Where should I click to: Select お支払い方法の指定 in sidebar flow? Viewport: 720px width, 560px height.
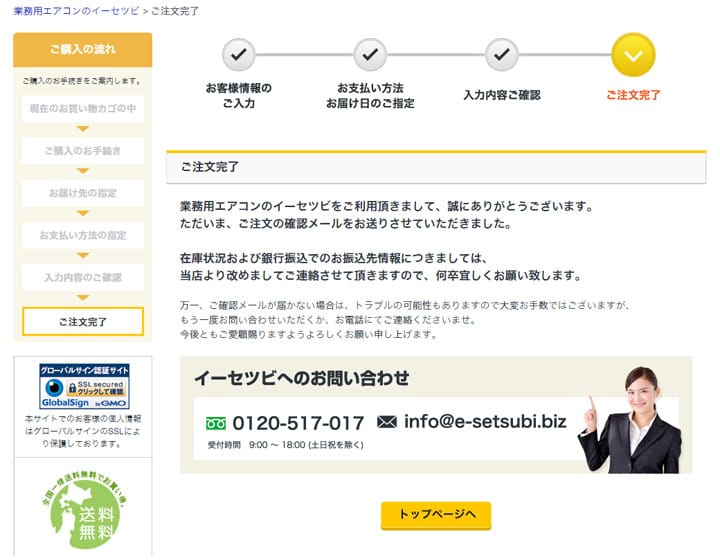point(83,235)
